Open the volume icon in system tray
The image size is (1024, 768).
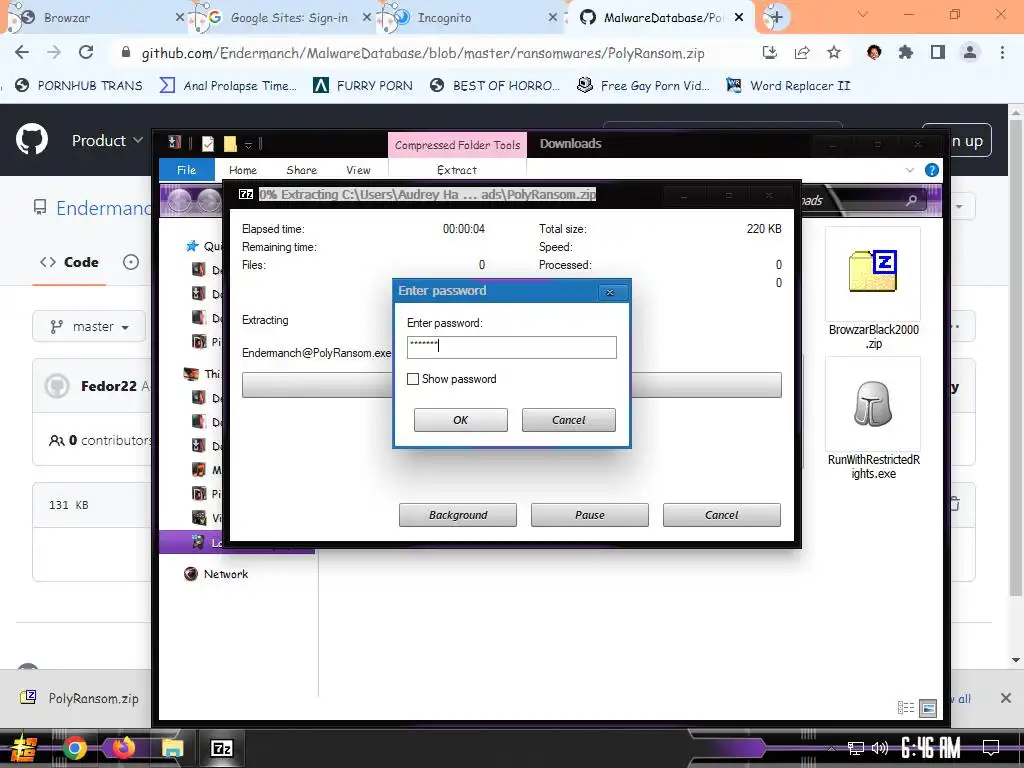click(x=880, y=748)
